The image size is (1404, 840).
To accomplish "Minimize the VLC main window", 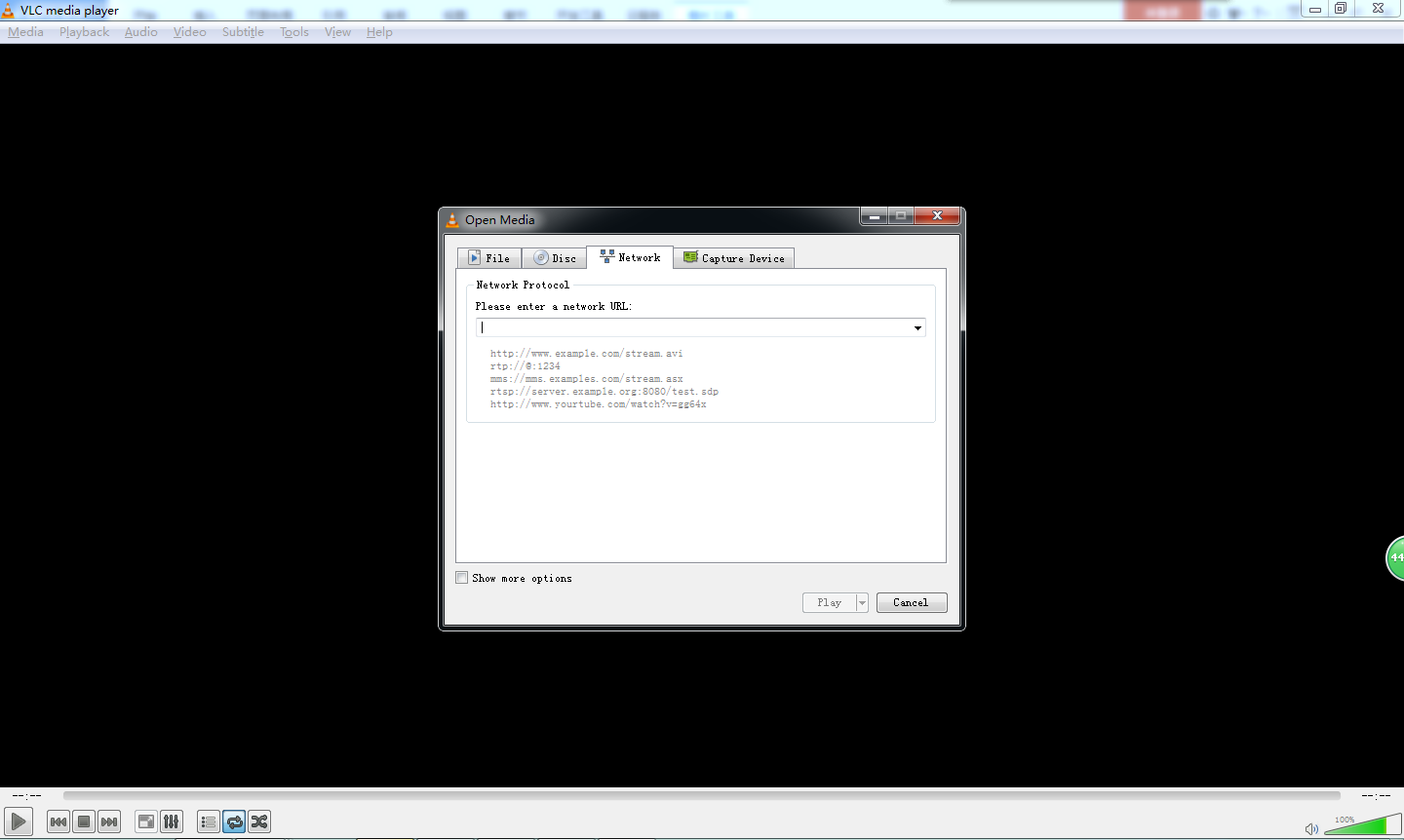I will pos(1314,8).
